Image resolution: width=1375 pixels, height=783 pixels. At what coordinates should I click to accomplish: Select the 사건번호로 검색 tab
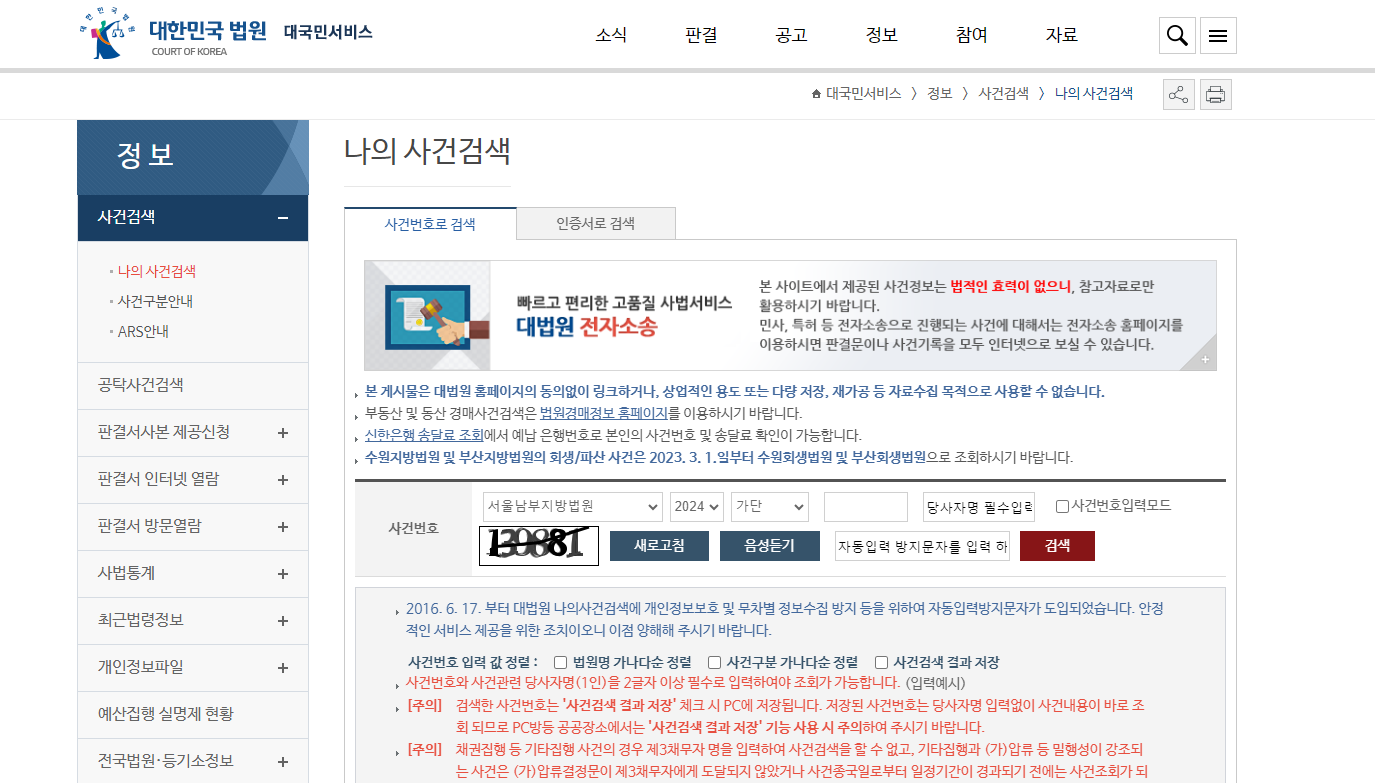tap(430, 224)
